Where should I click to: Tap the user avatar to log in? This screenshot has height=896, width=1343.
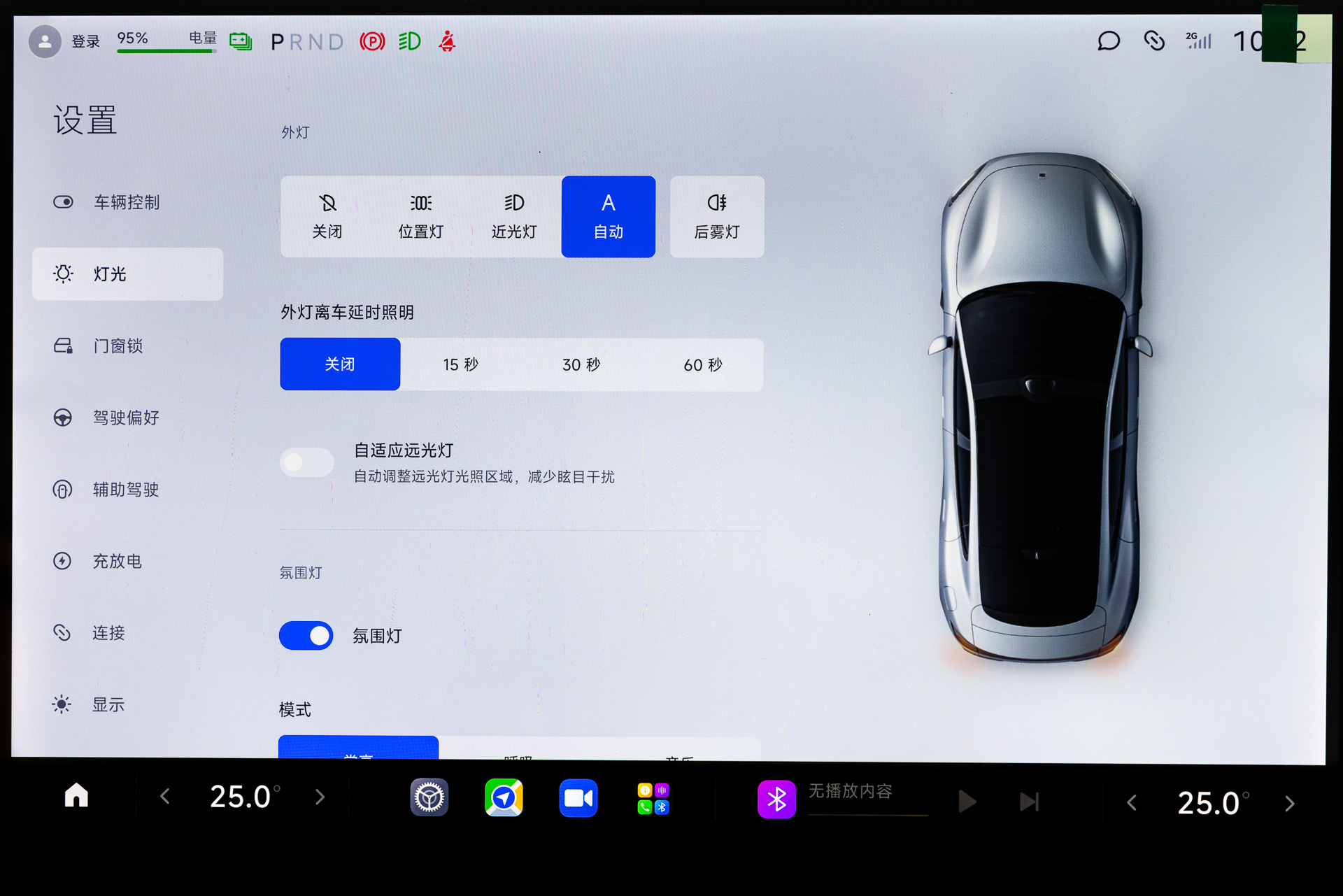pyautogui.click(x=45, y=41)
